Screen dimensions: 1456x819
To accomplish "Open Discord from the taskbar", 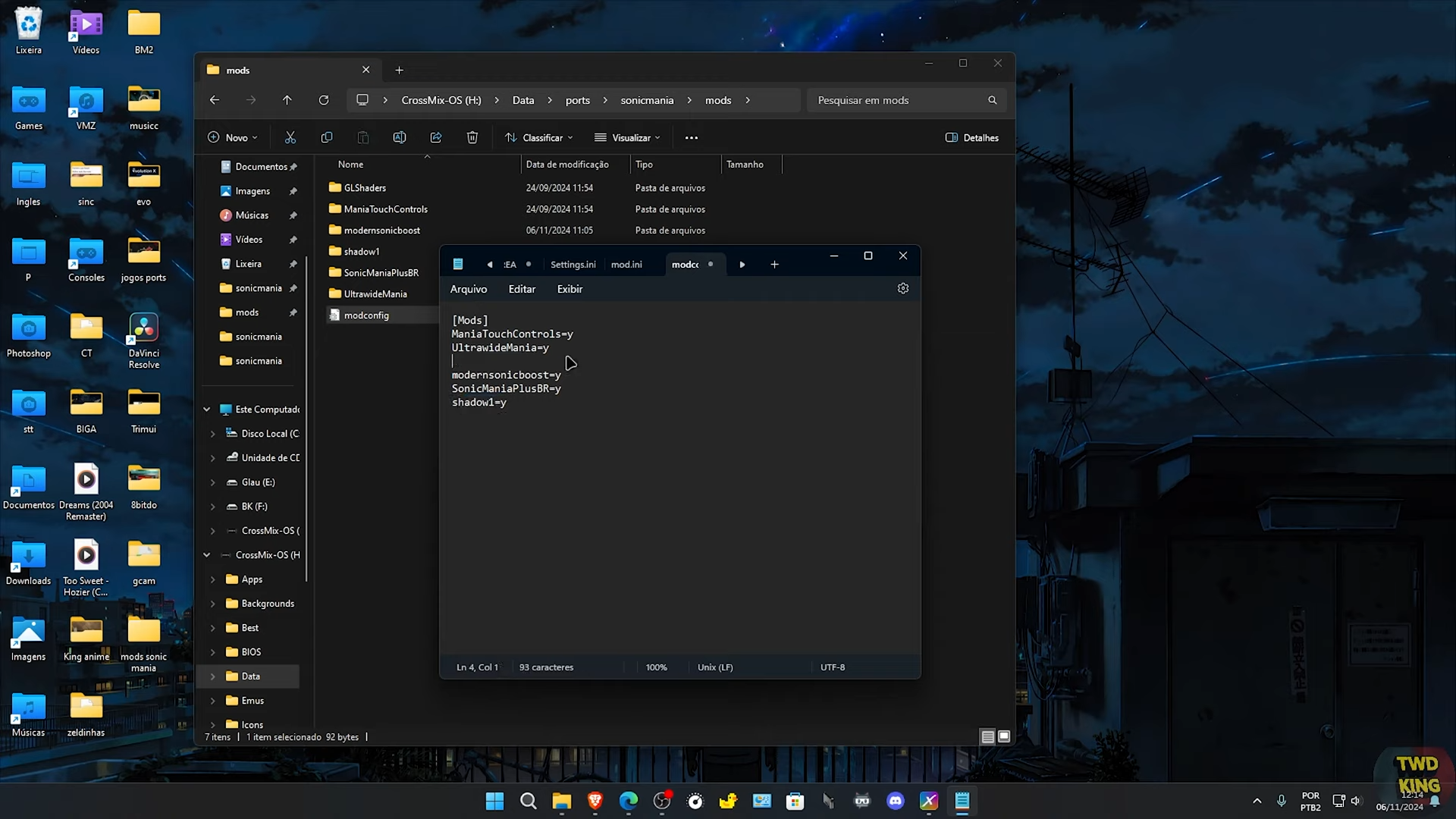I will click(x=896, y=801).
